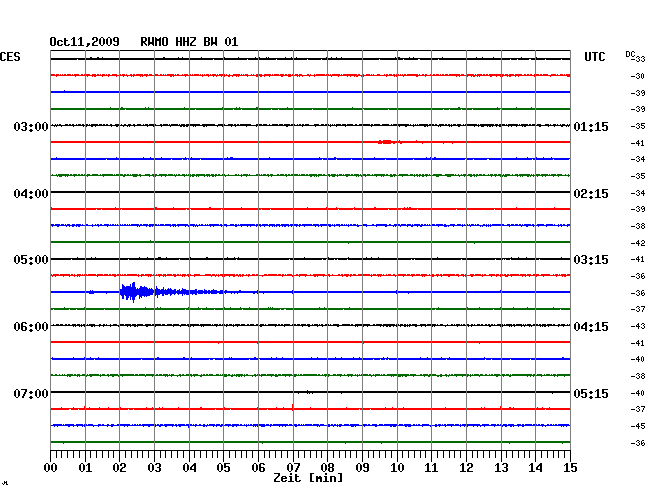
Task: Select the 01:15 UTC time label
Action: click(591, 126)
